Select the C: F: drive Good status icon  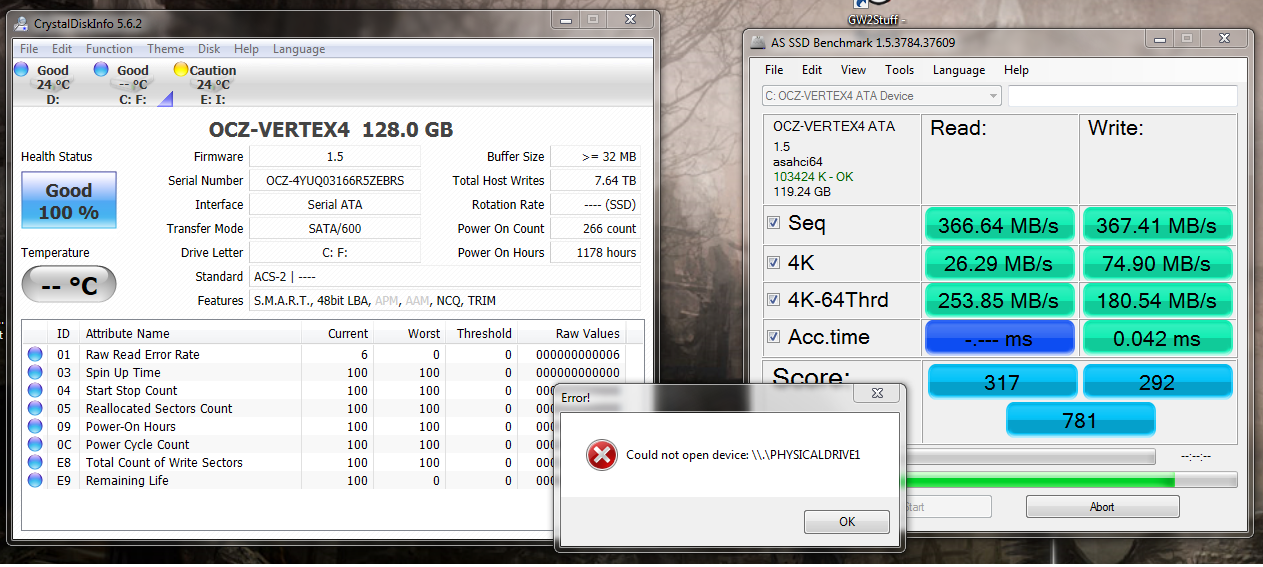point(101,69)
